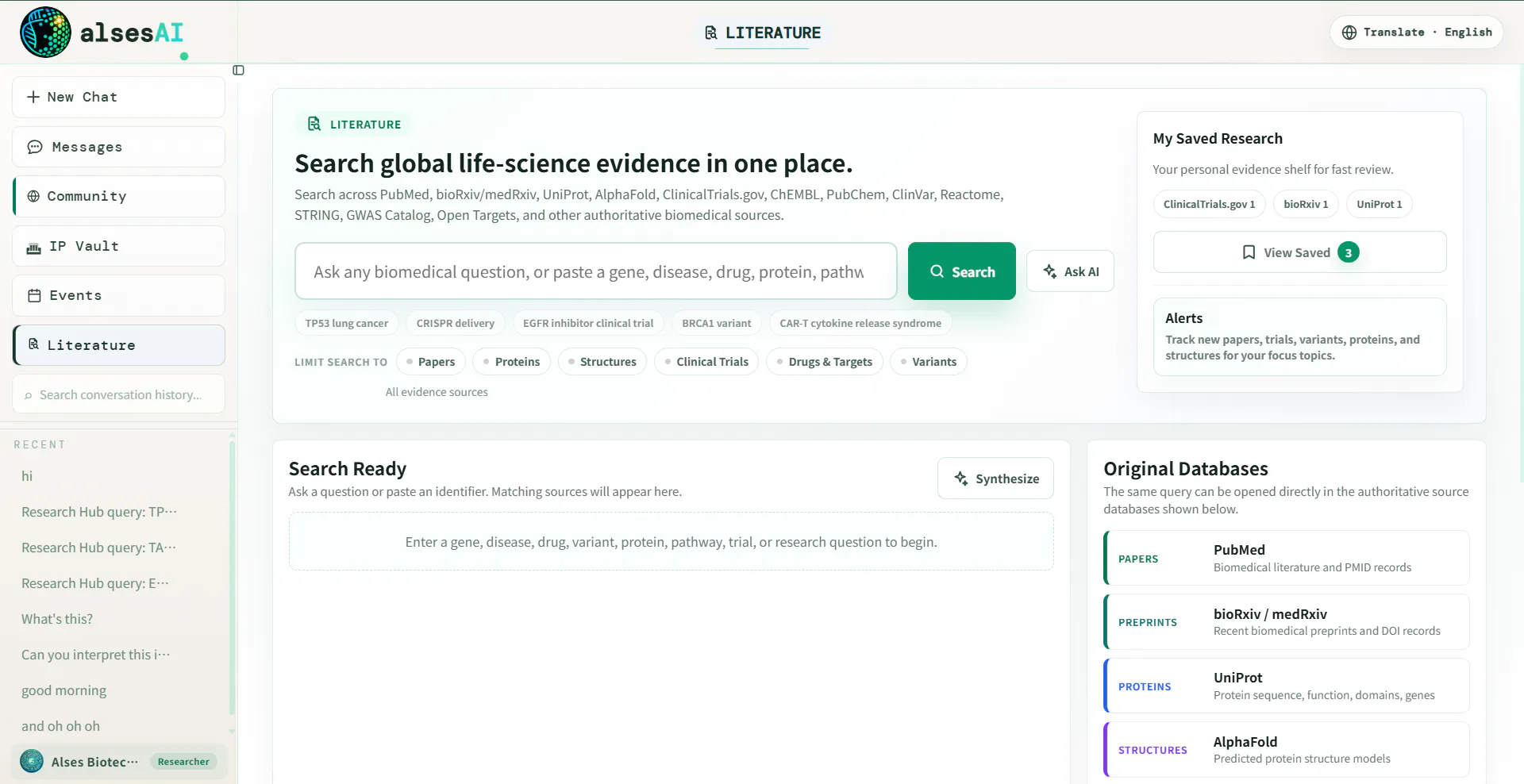Viewport: 1524px width, 784px height.
Task: Open the Community section
Action: click(119, 196)
